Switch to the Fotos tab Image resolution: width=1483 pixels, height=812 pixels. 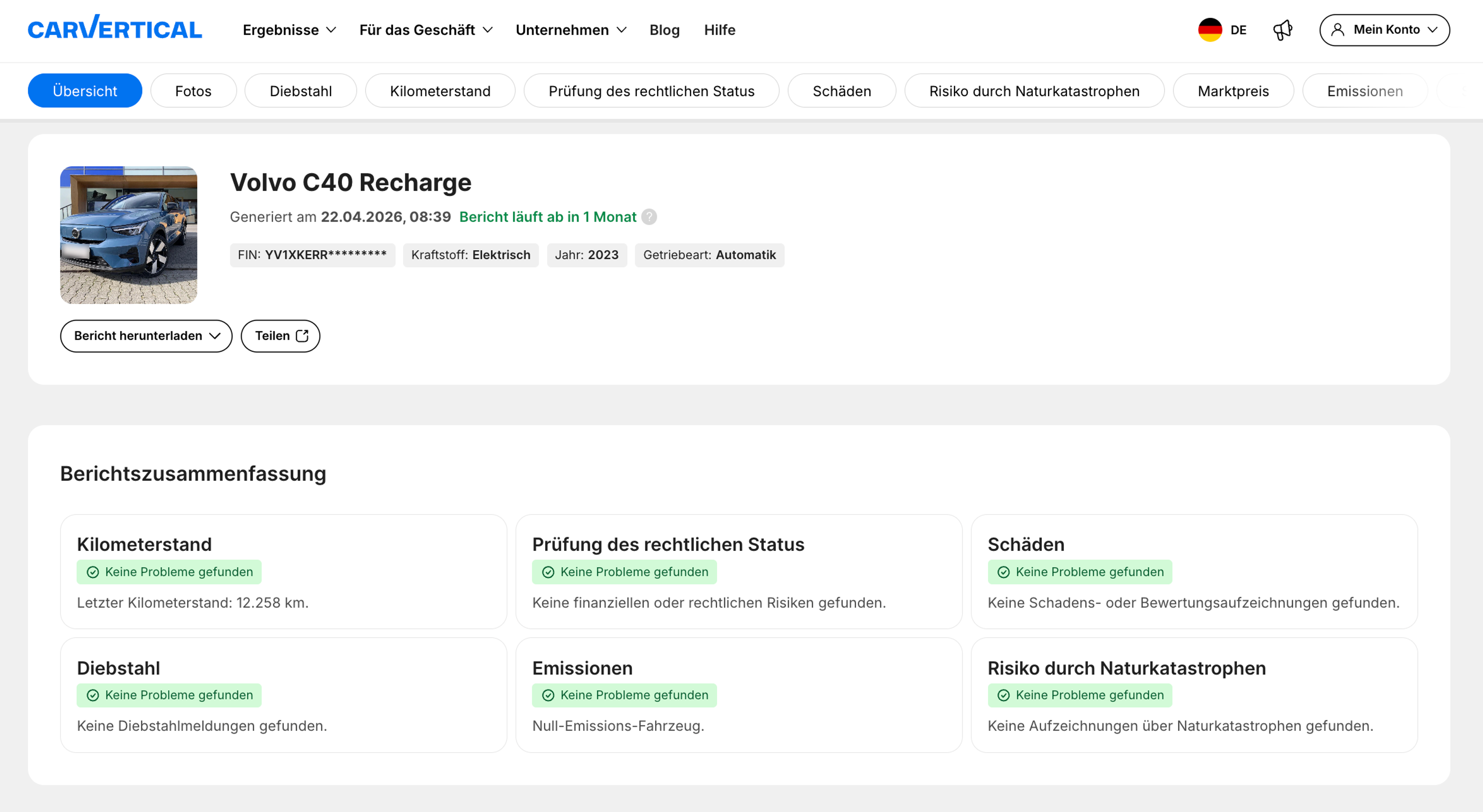(193, 91)
